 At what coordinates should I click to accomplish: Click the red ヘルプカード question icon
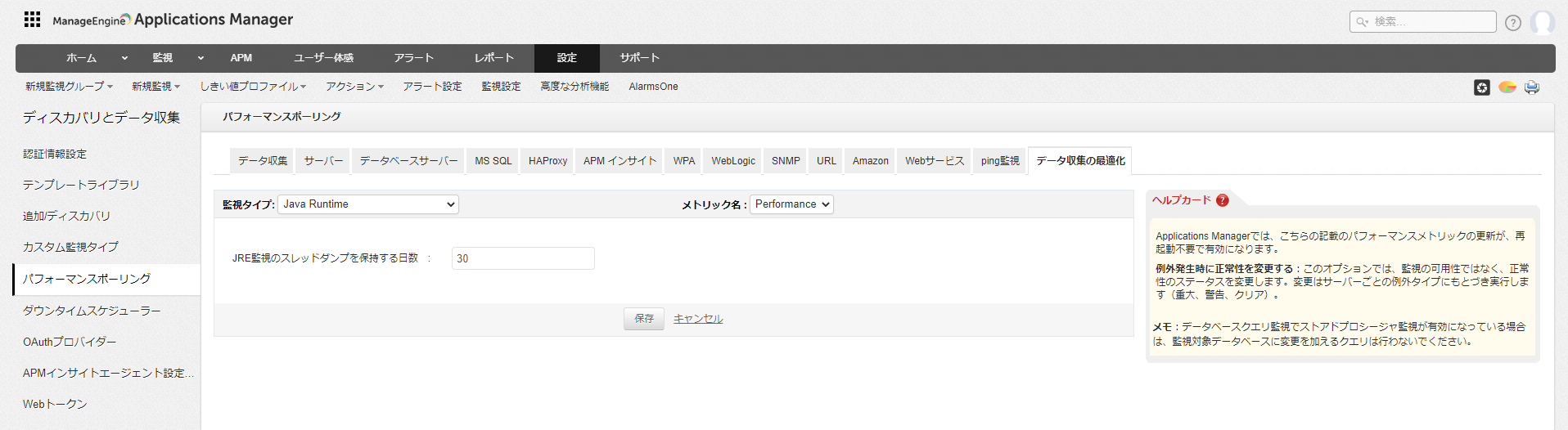[x=1223, y=200]
